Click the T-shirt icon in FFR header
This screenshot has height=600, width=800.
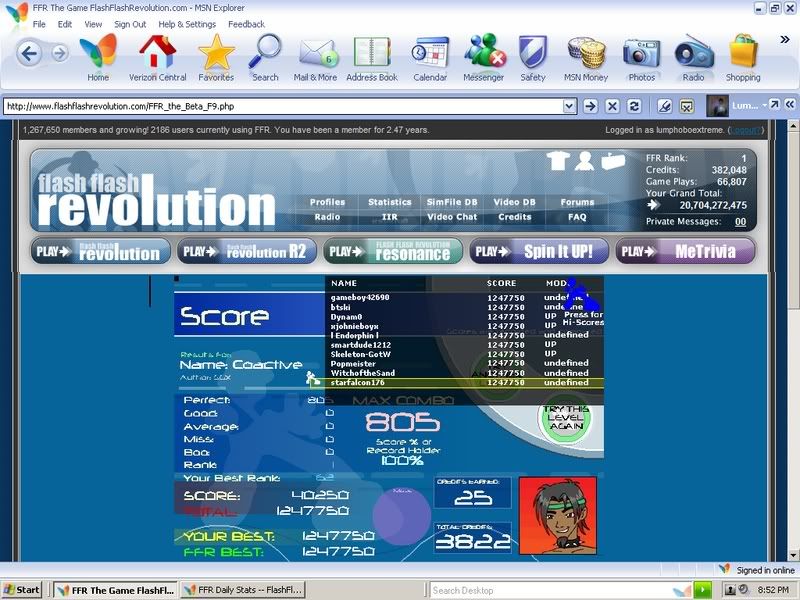[x=558, y=161]
